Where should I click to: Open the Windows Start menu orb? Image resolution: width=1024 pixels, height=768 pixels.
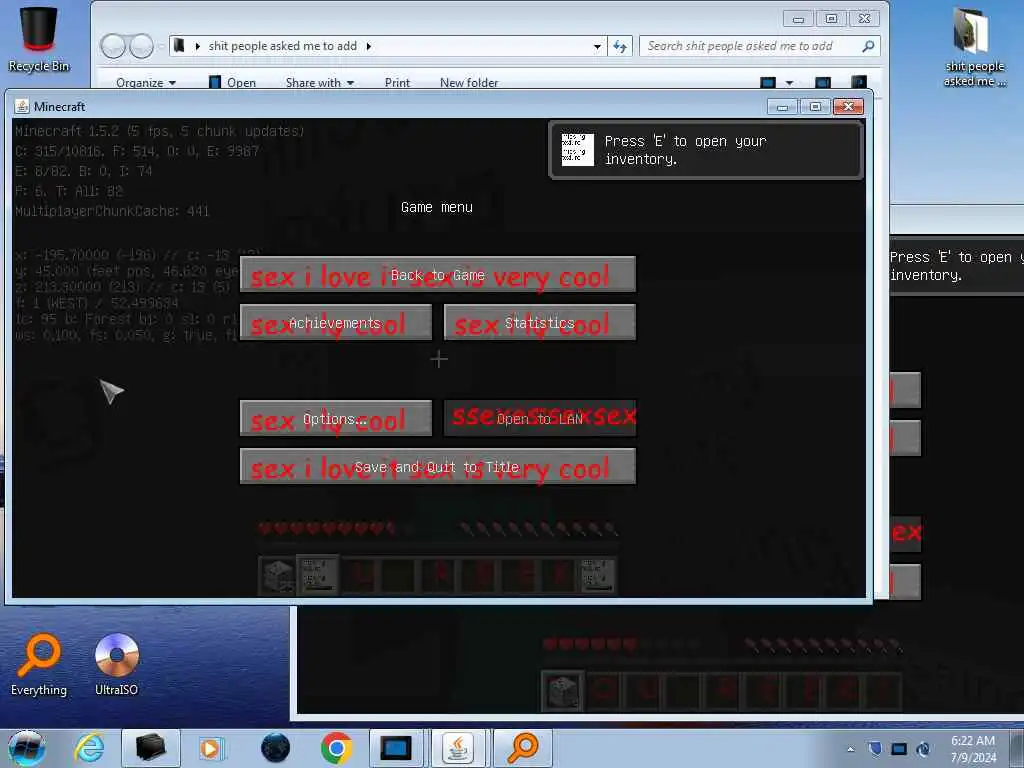(x=27, y=748)
